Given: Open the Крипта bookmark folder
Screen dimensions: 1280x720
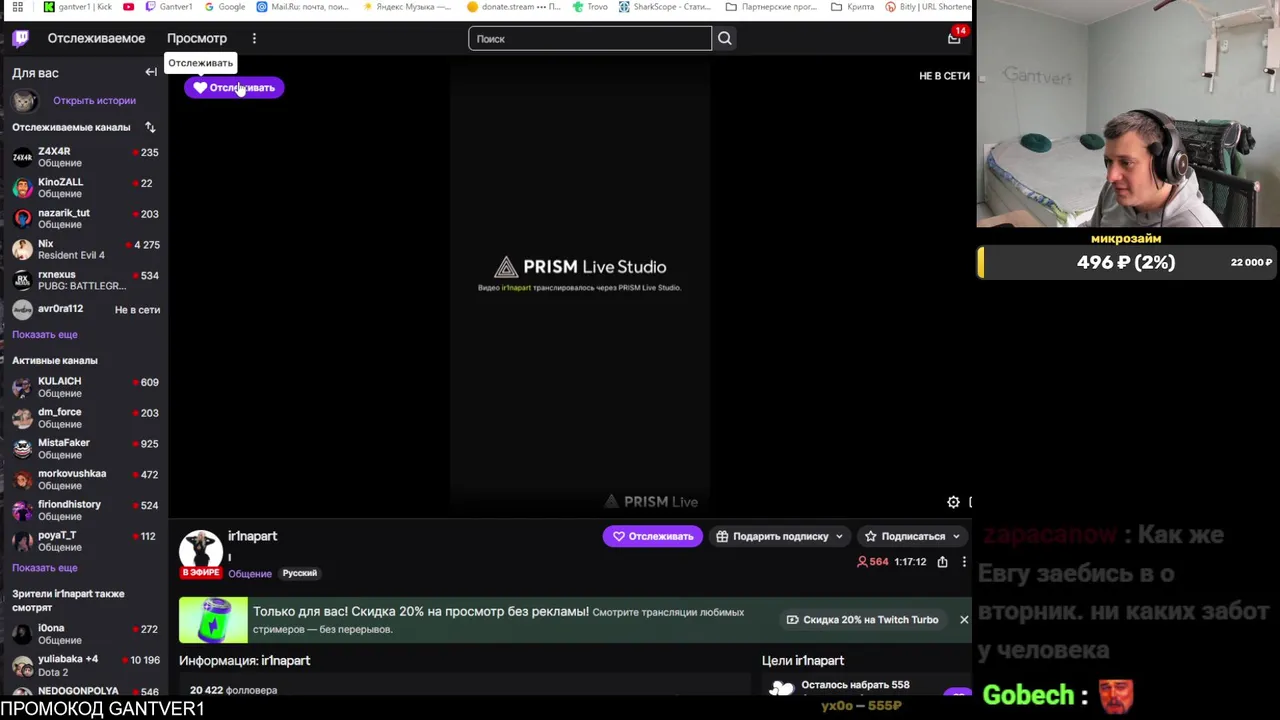Looking at the screenshot, I should pos(852,7).
